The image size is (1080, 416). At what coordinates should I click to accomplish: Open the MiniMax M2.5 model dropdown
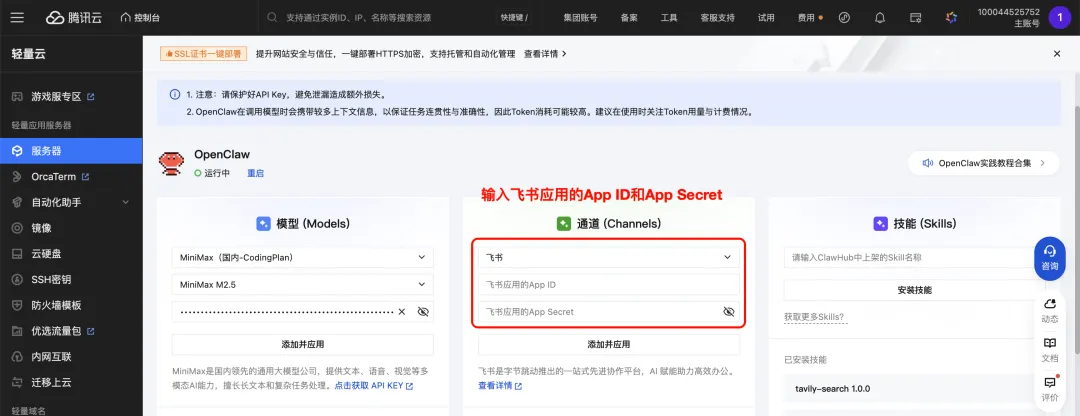[302, 284]
